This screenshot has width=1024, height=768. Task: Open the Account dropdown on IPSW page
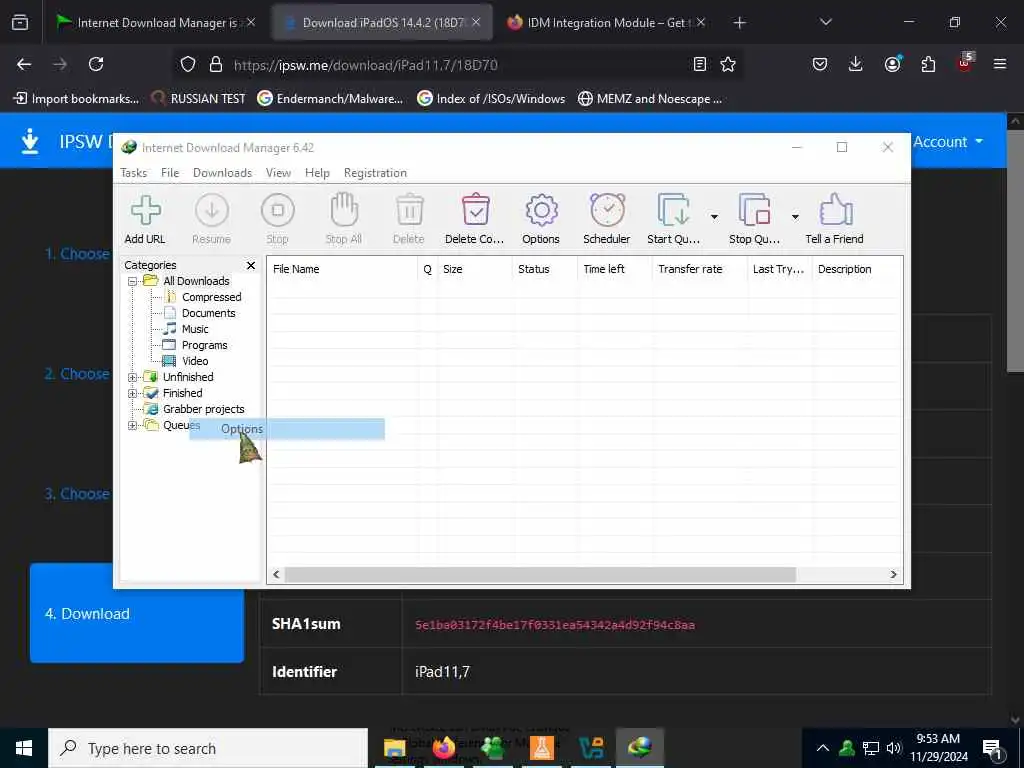pos(948,142)
